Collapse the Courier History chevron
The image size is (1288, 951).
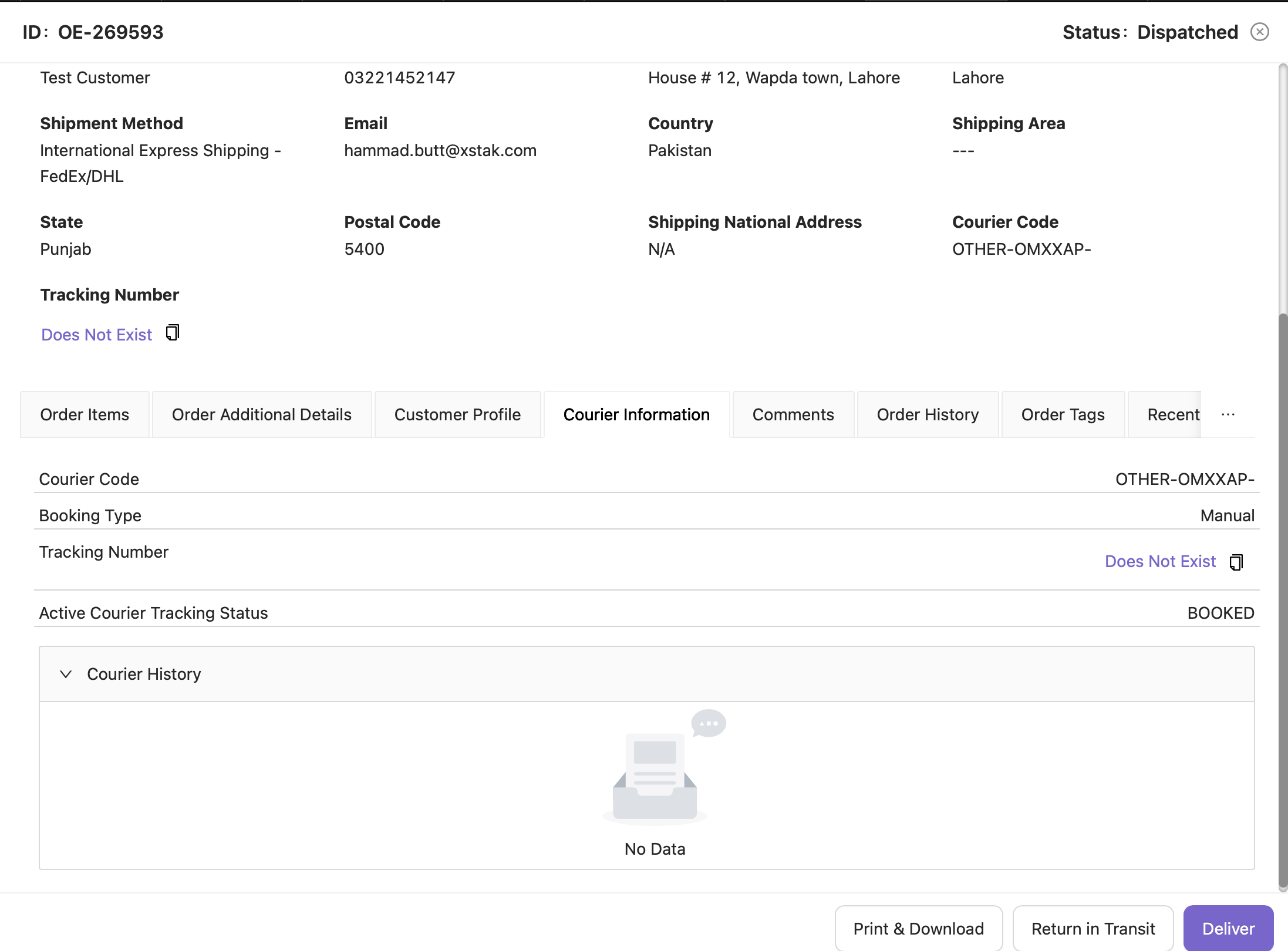(66, 674)
